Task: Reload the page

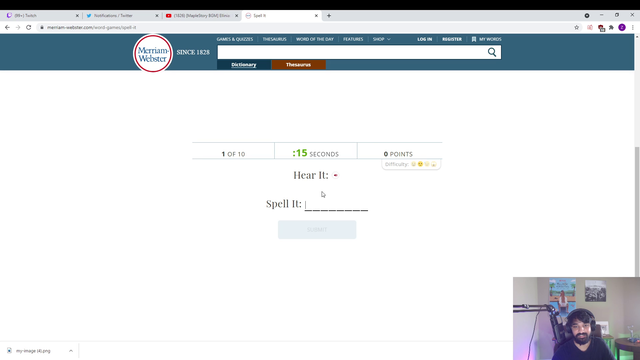Action: point(29,27)
